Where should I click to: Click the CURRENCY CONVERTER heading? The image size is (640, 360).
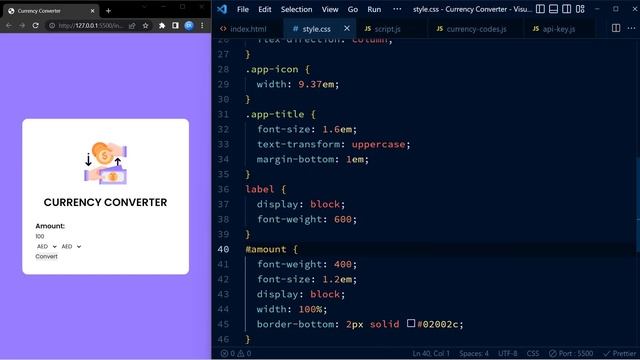pos(105,202)
